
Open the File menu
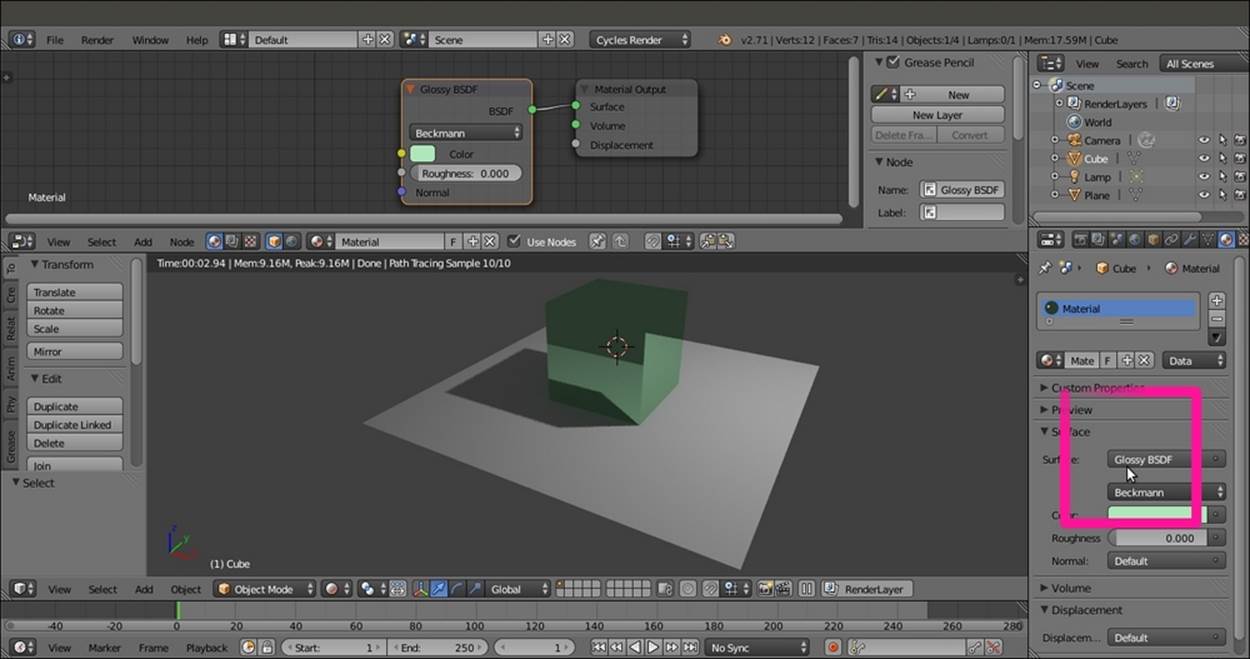[54, 40]
